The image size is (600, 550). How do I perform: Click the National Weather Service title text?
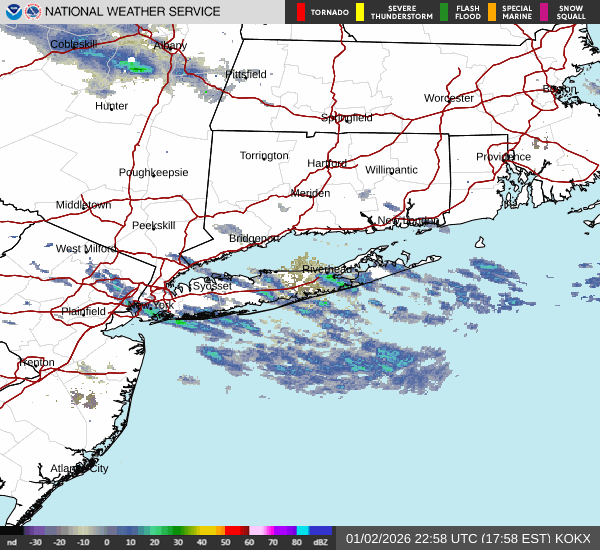click(x=134, y=12)
